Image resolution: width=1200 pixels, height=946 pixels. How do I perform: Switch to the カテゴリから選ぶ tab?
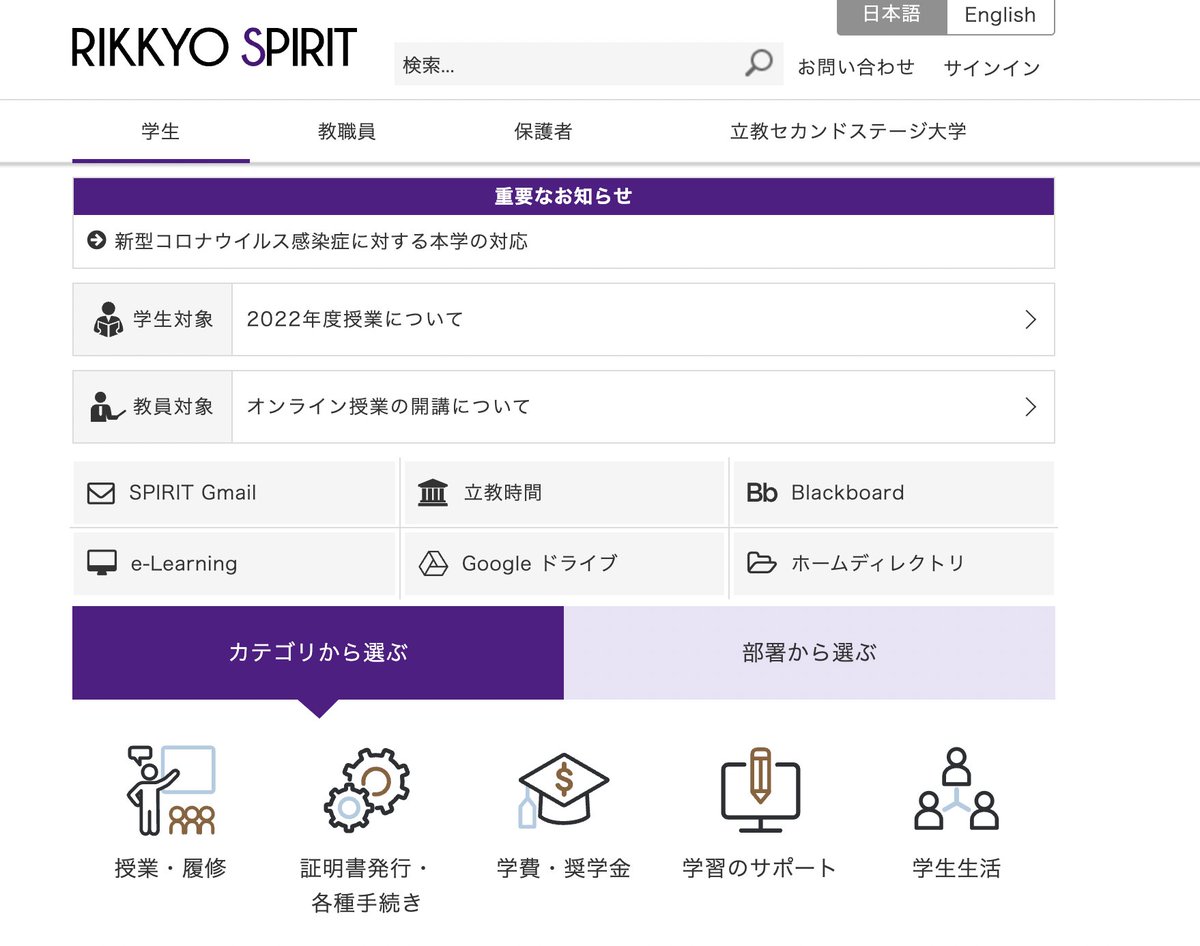coord(318,653)
